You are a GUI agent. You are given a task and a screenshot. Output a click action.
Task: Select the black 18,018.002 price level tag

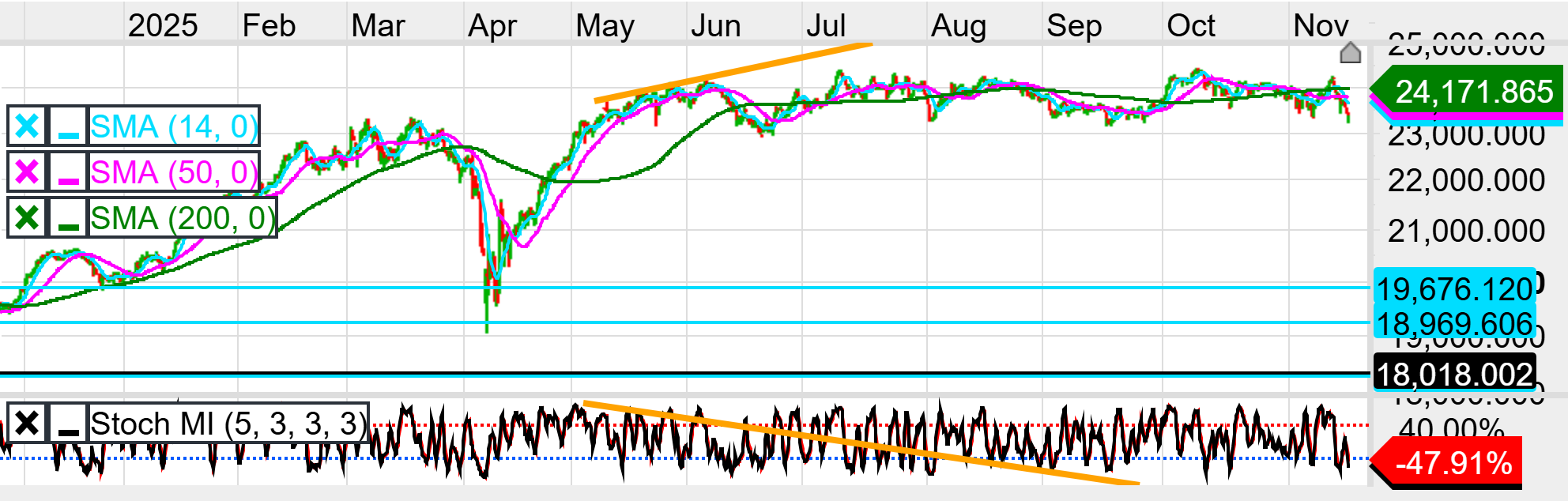pos(1454,374)
